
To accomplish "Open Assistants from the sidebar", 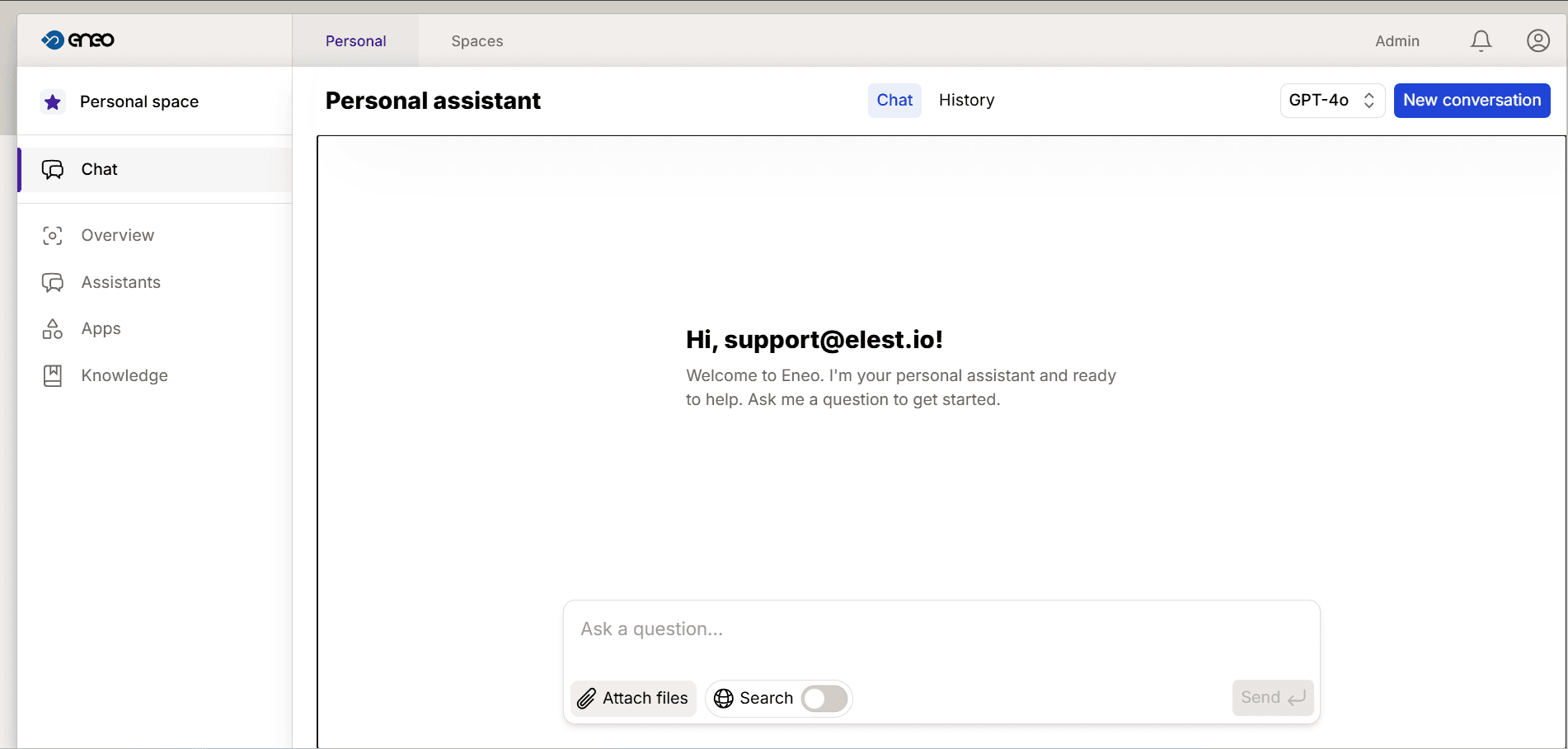I will pyautogui.click(x=120, y=282).
